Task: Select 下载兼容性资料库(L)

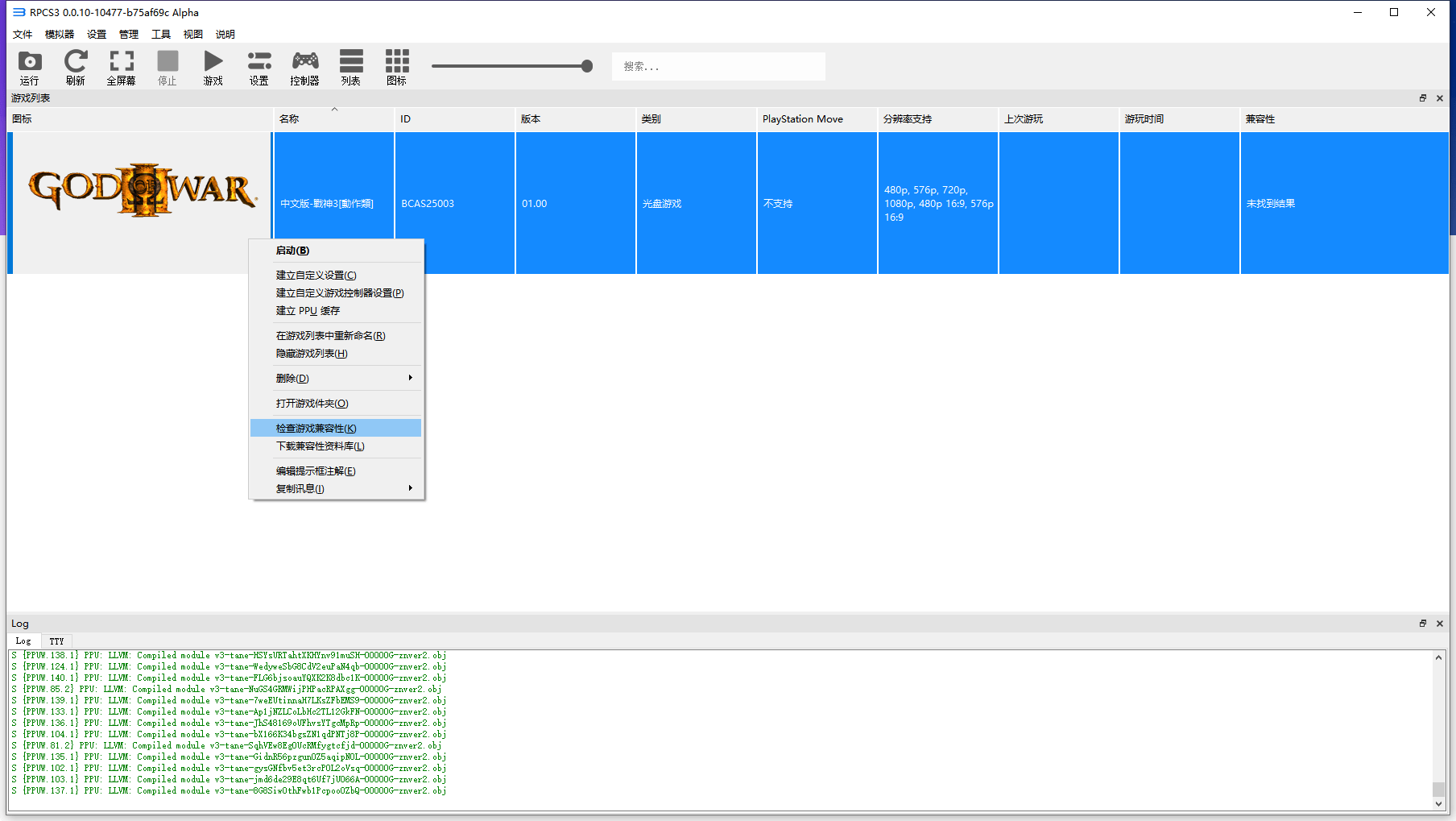Action: (x=337, y=446)
